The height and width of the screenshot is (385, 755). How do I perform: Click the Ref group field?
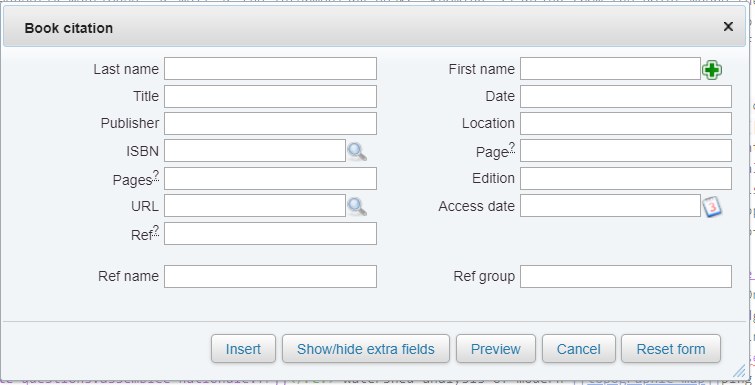(625, 276)
